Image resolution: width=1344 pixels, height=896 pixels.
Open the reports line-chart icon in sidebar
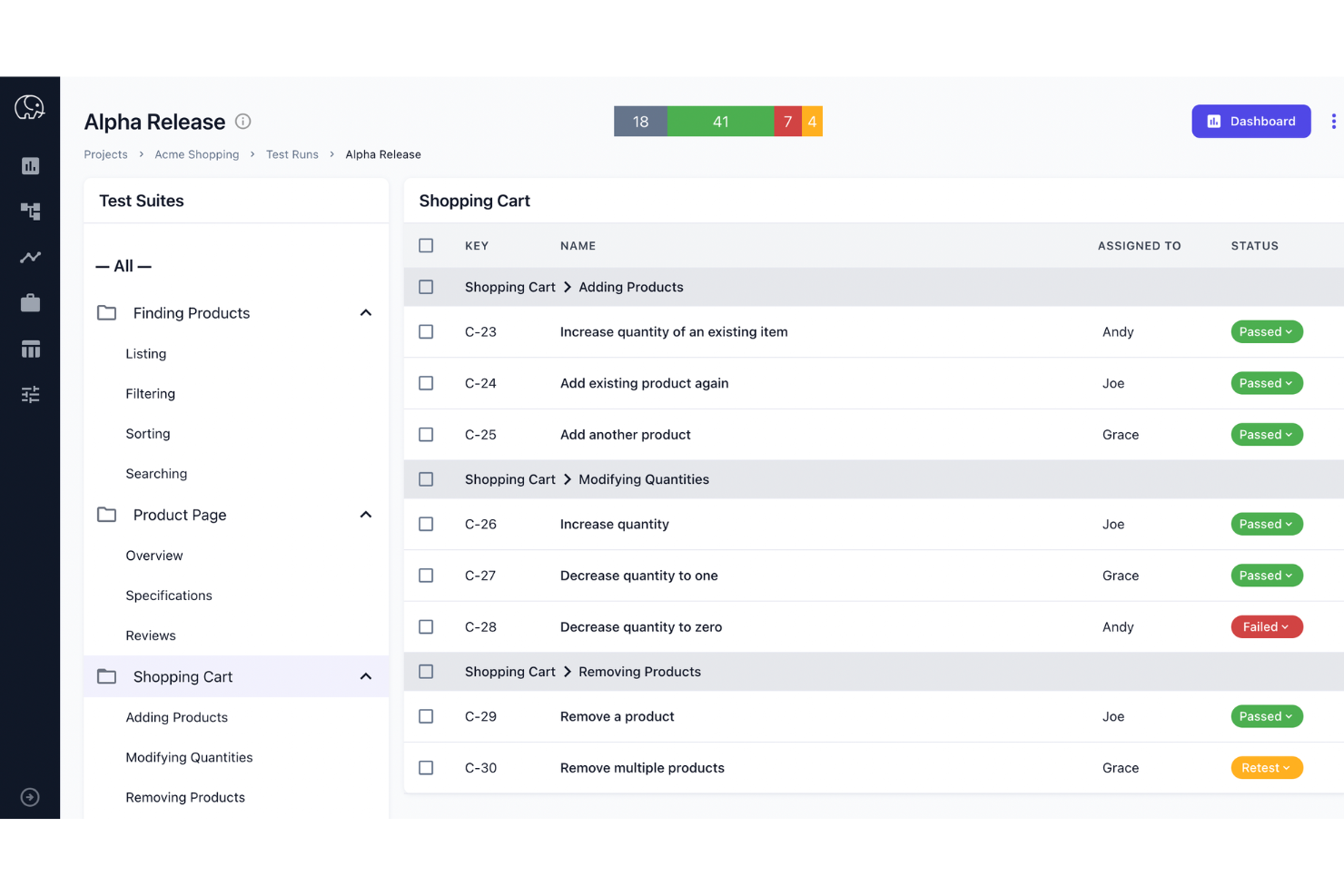[30, 257]
